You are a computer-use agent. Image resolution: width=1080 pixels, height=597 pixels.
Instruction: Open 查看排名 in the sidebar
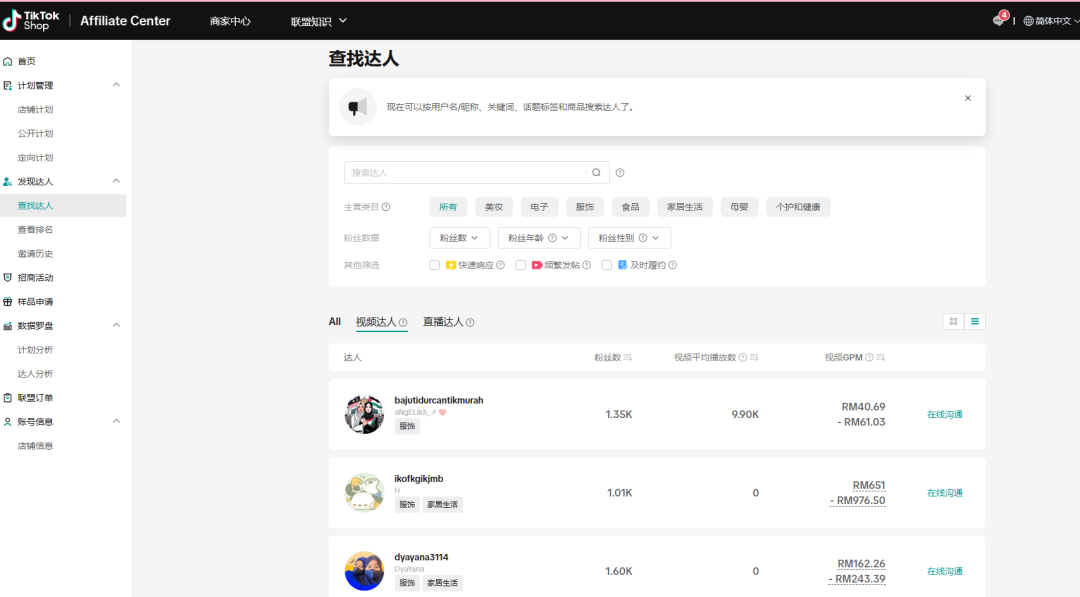coord(35,230)
